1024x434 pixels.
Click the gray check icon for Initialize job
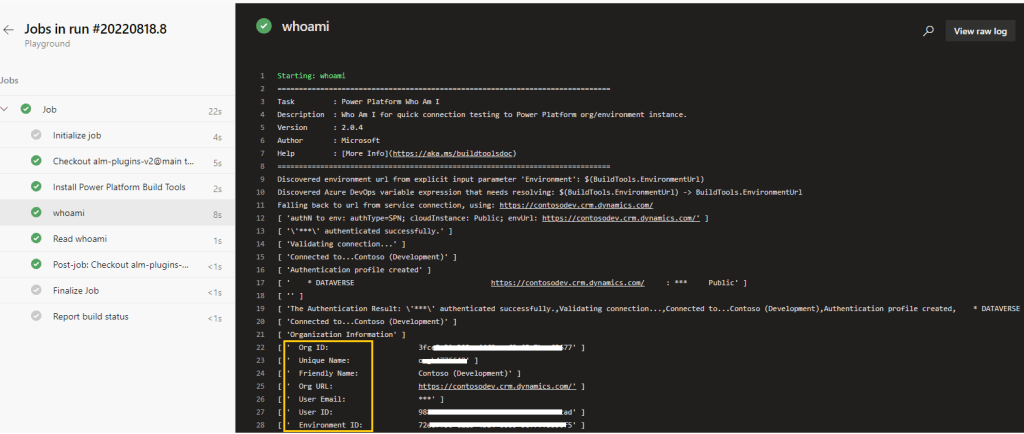coord(36,135)
